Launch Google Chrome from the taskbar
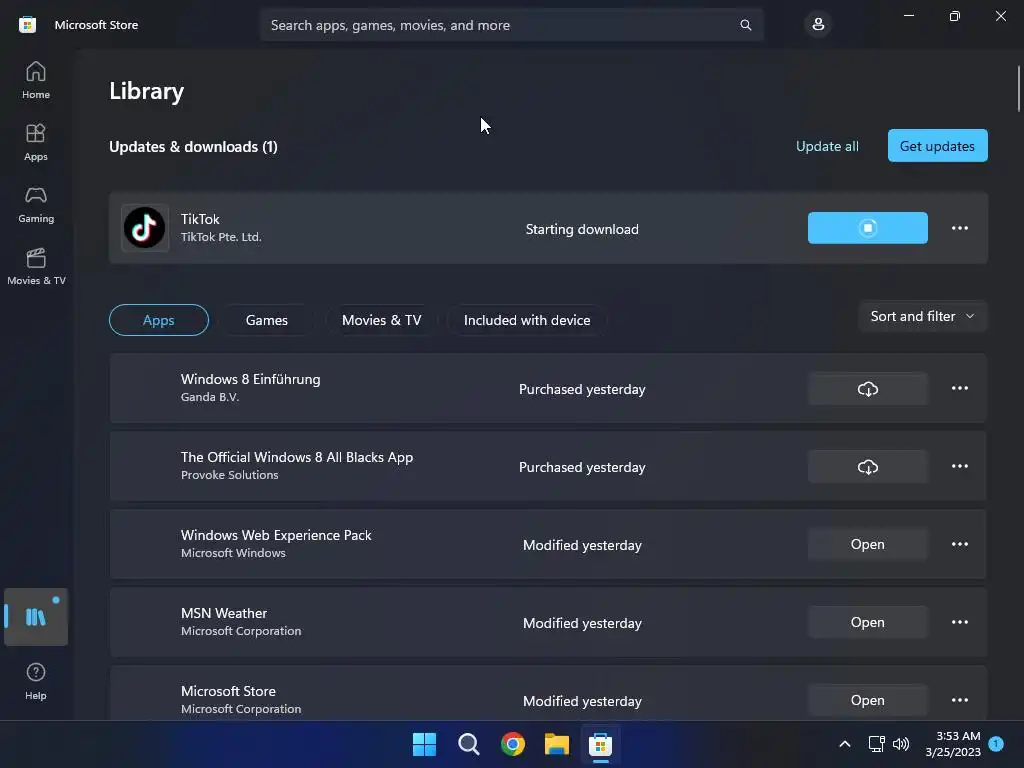Viewport: 1024px width, 768px height. coord(513,744)
